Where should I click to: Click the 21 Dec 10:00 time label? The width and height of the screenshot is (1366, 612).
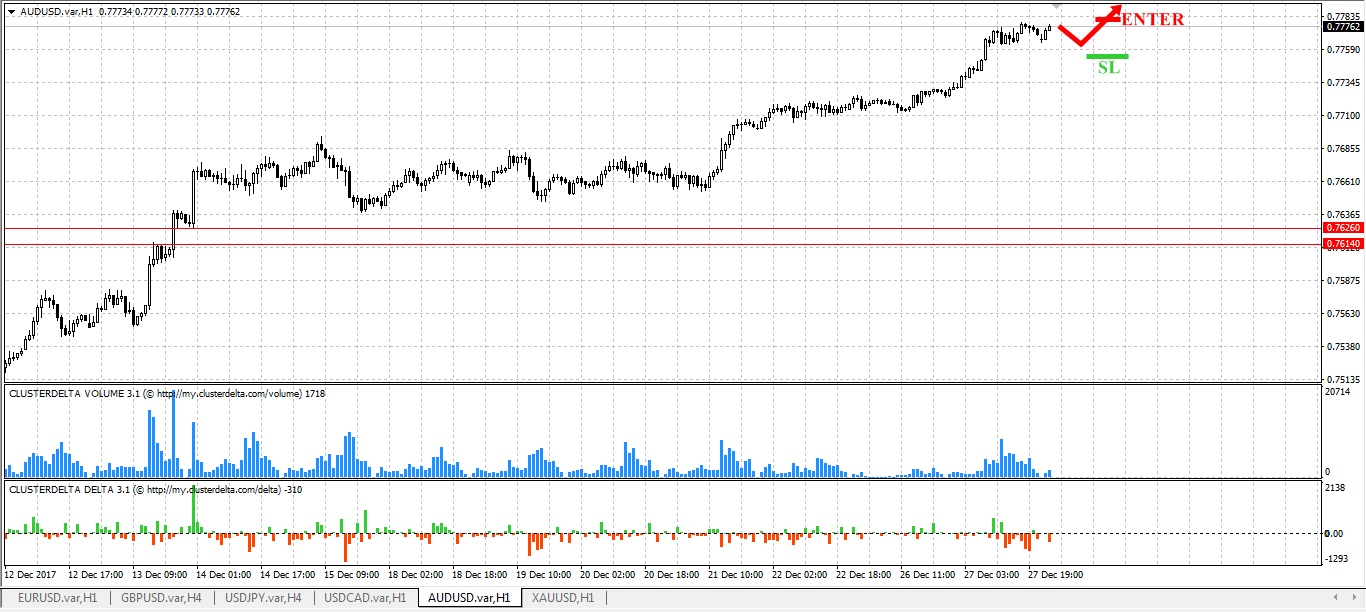[x=736, y=576]
